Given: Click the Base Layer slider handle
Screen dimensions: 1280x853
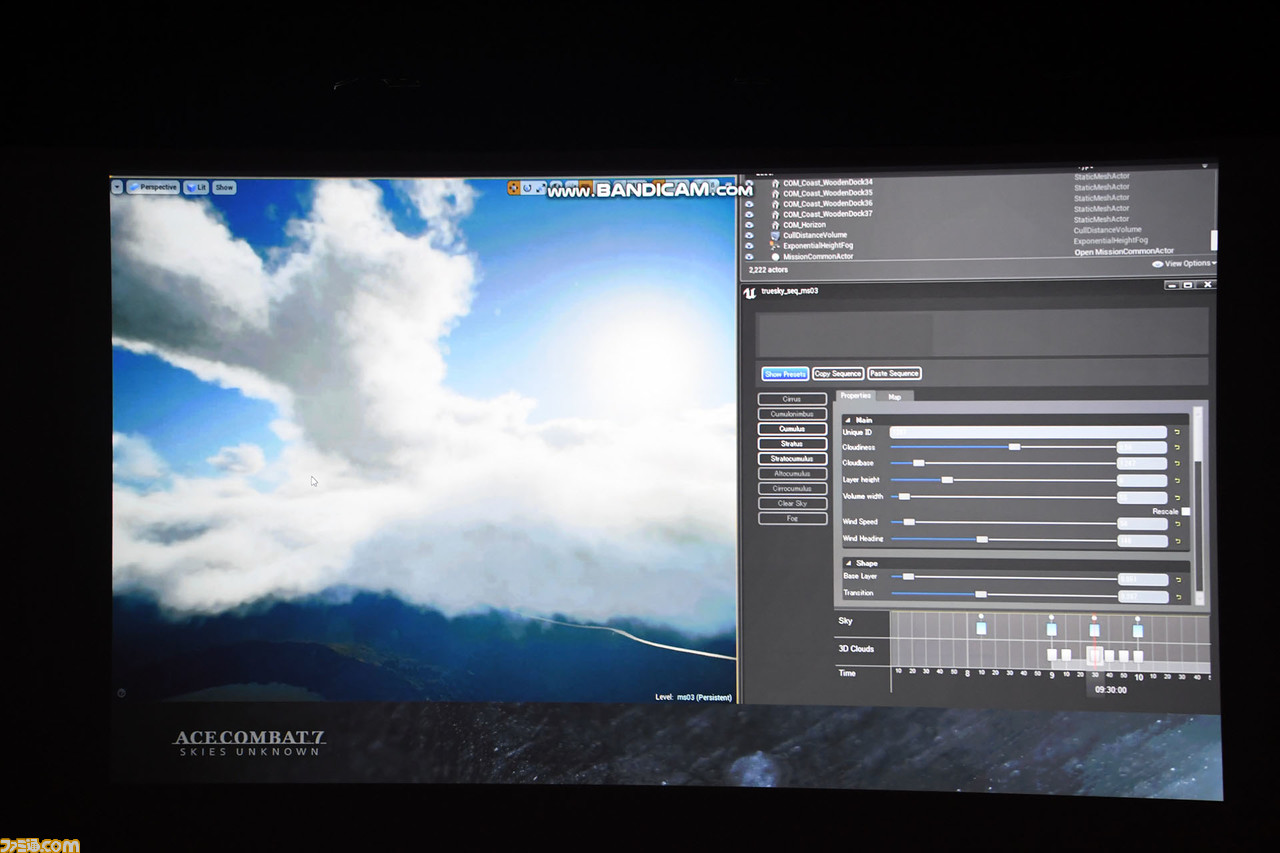Looking at the screenshot, I should [908, 577].
